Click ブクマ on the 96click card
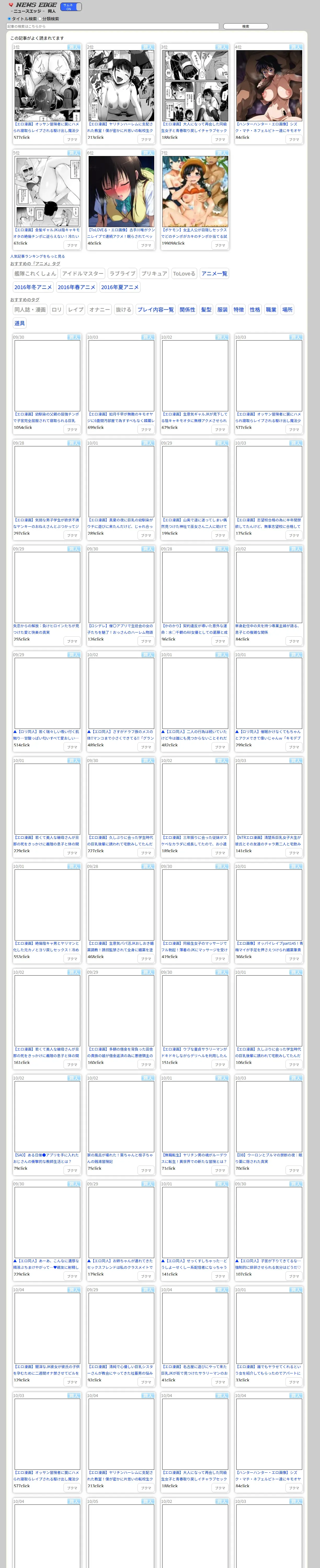Image resolution: width=320 pixels, height=1568 pixels. (220, 642)
